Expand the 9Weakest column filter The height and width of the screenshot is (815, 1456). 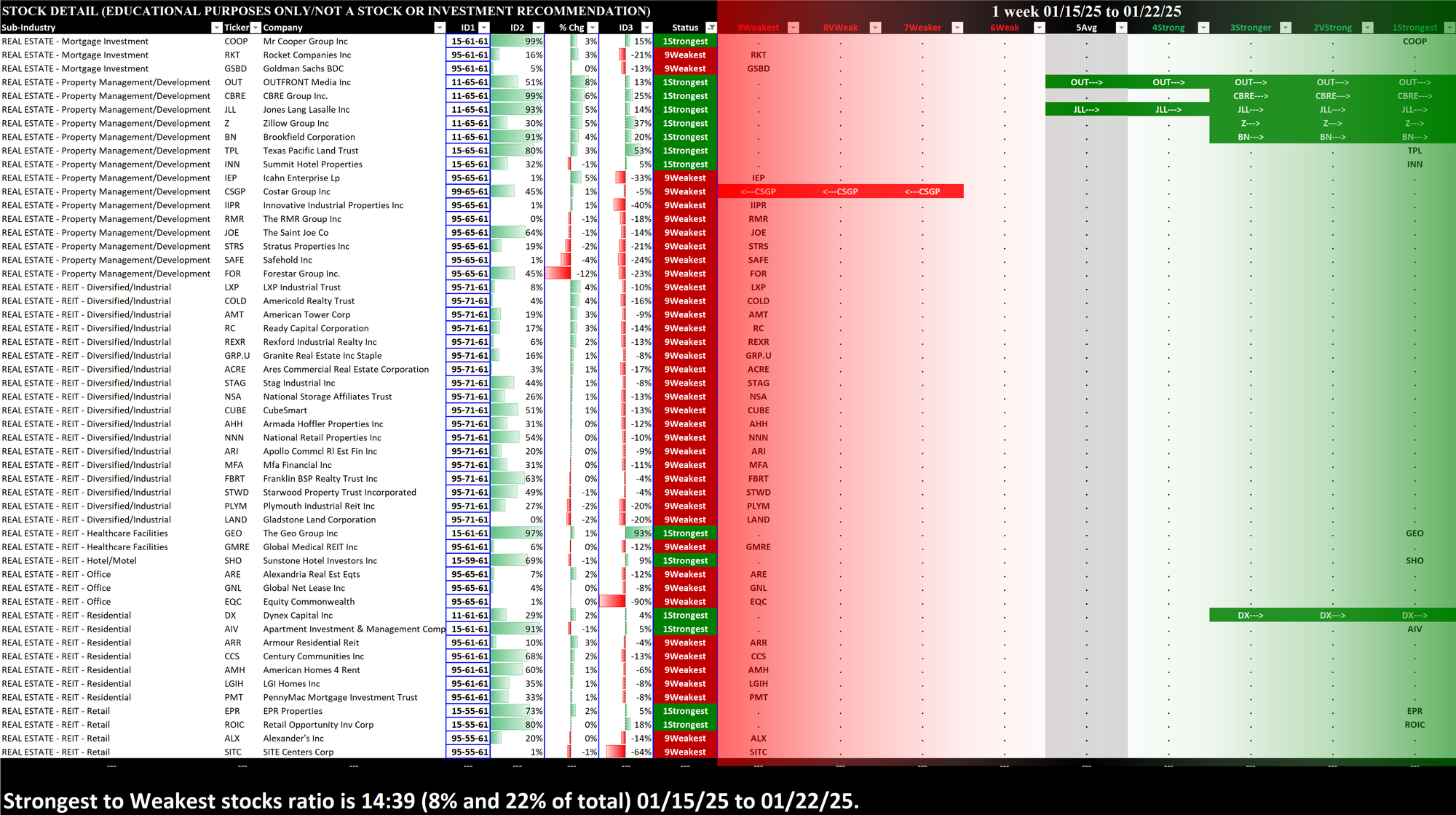pyautogui.click(x=794, y=28)
